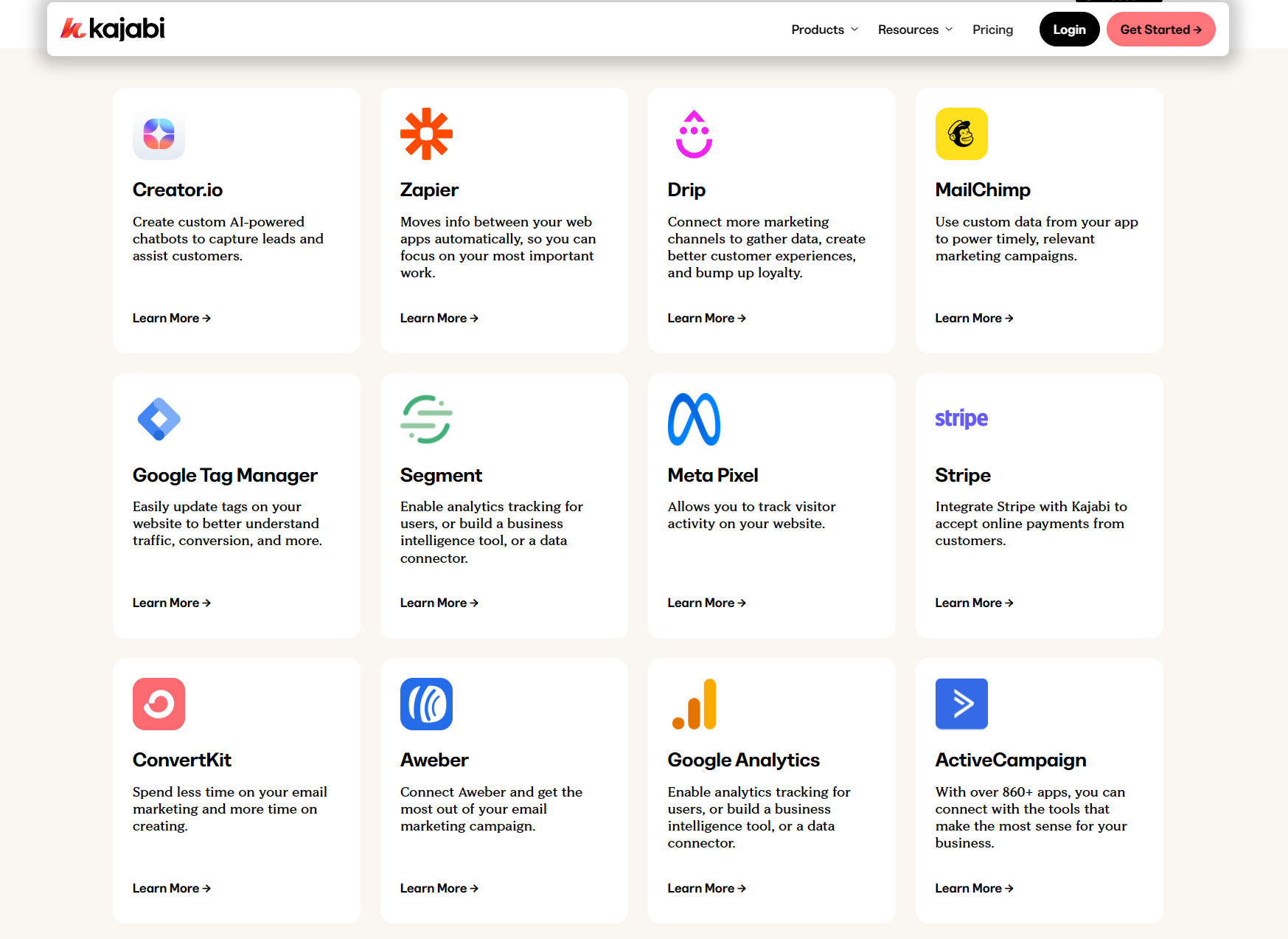Image resolution: width=1288 pixels, height=939 pixels.
Task: Click the 'Moves info between your web apps' description
Action: 498,247
